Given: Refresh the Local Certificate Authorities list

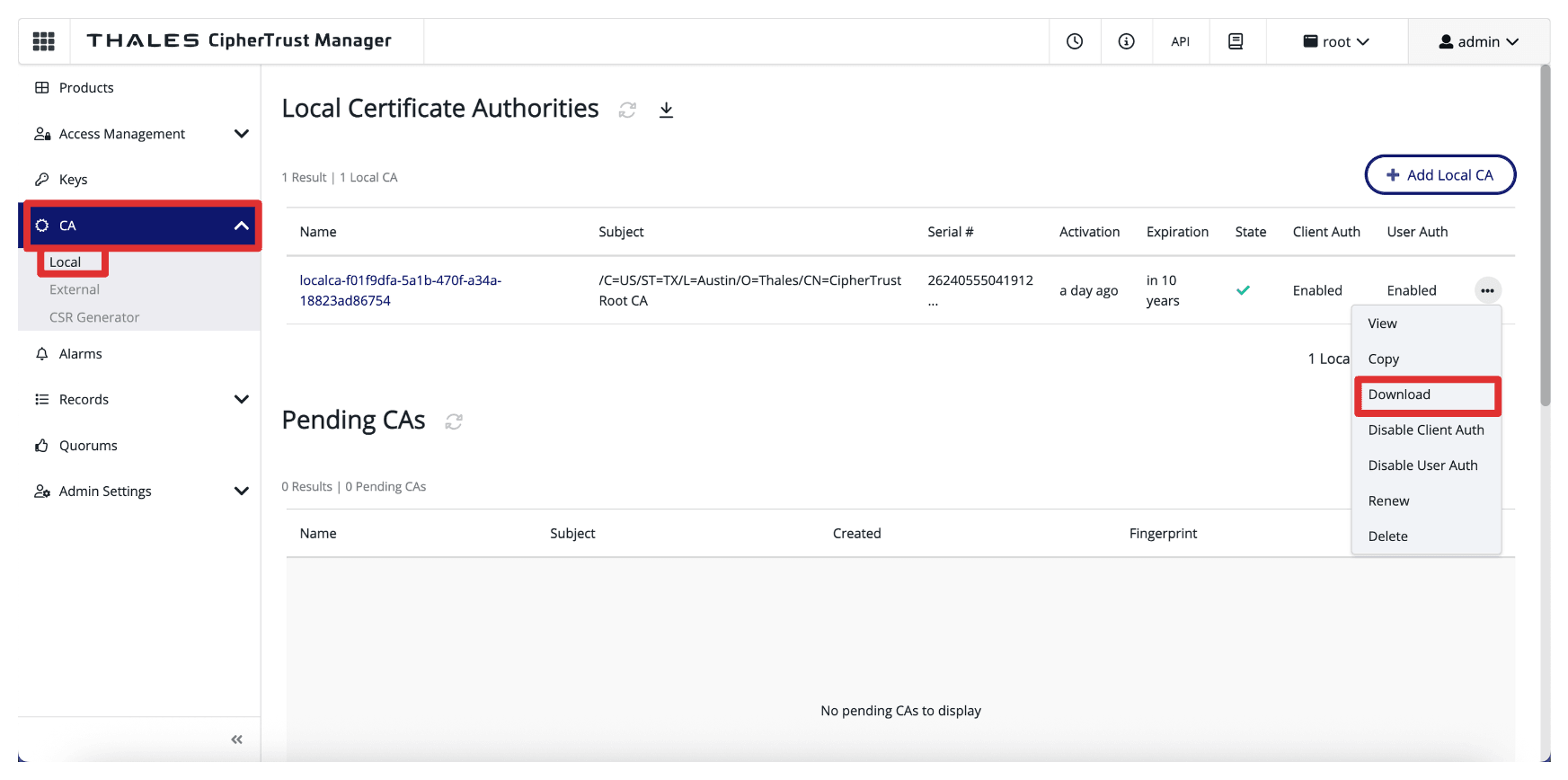Looking at the screenshot, I should [x=627, y=110].
